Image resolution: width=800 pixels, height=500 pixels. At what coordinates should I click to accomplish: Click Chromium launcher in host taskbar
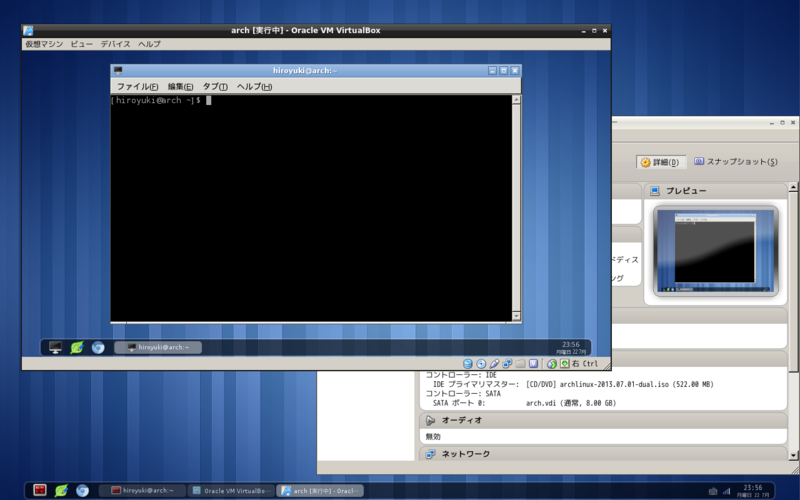(x=82, y=490)
